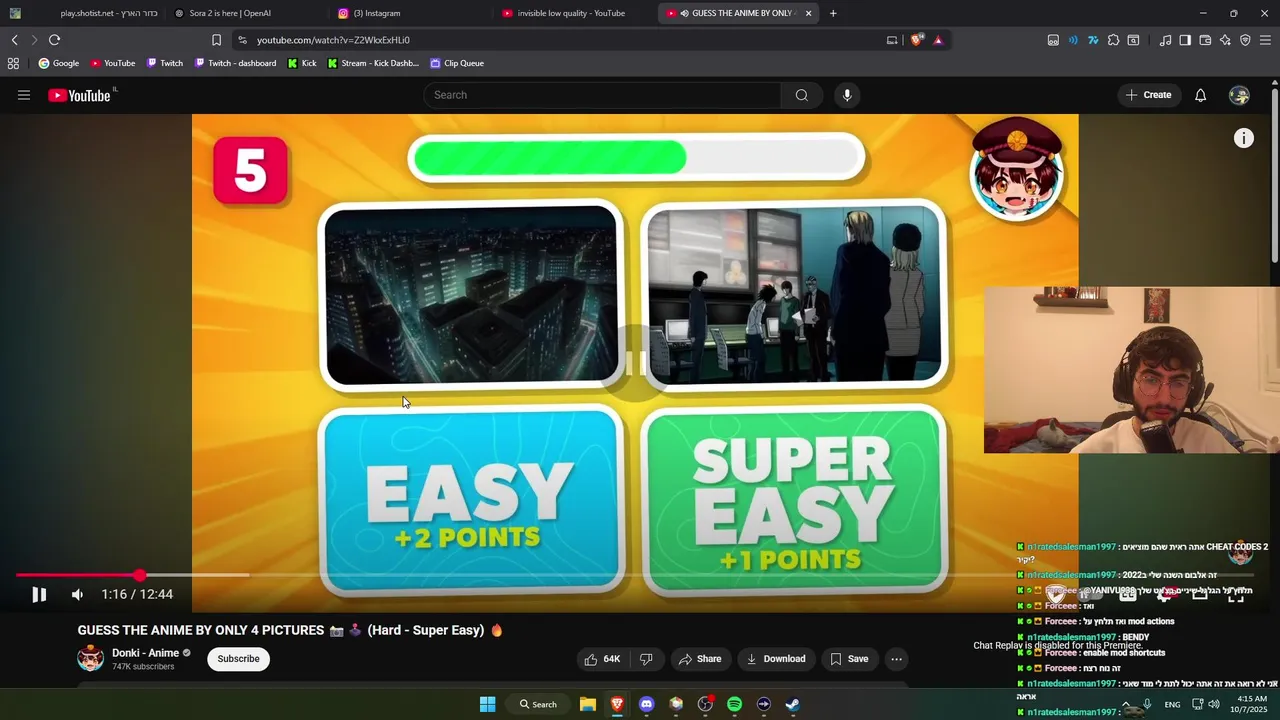Open Brave main hamburger menu
Image resolution: width=1280 pixels, height=720 pixels.
[x=1265, y=40]
